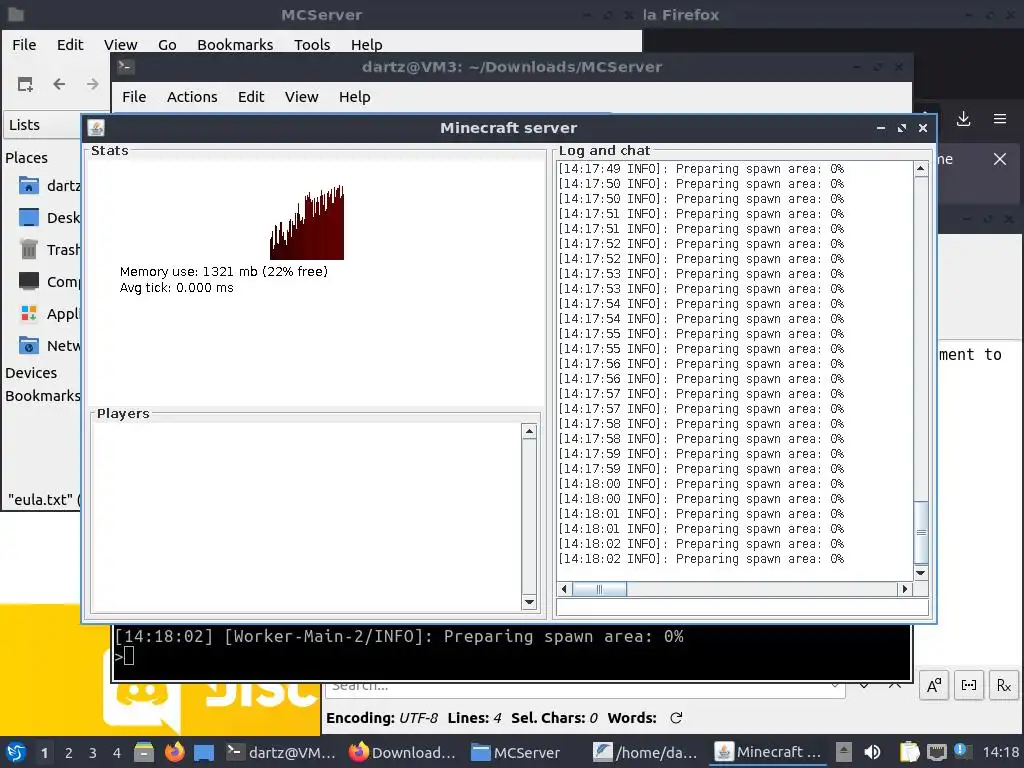This screenshot has height=768, width=1024.
Task: Click the refresh word count icon
Action: (x=676, y=718)
